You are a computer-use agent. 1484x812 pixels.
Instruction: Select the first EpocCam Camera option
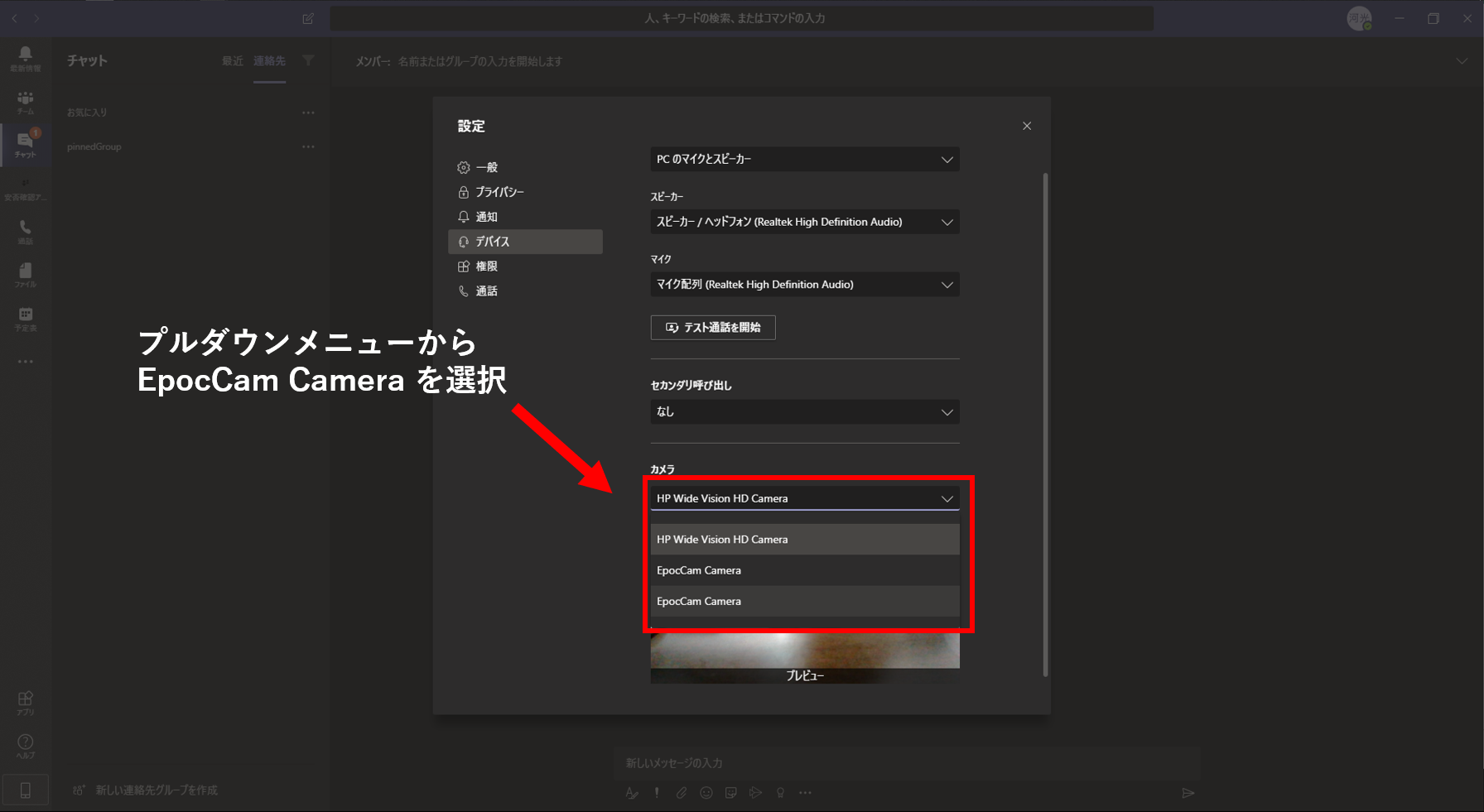(804, 570)
